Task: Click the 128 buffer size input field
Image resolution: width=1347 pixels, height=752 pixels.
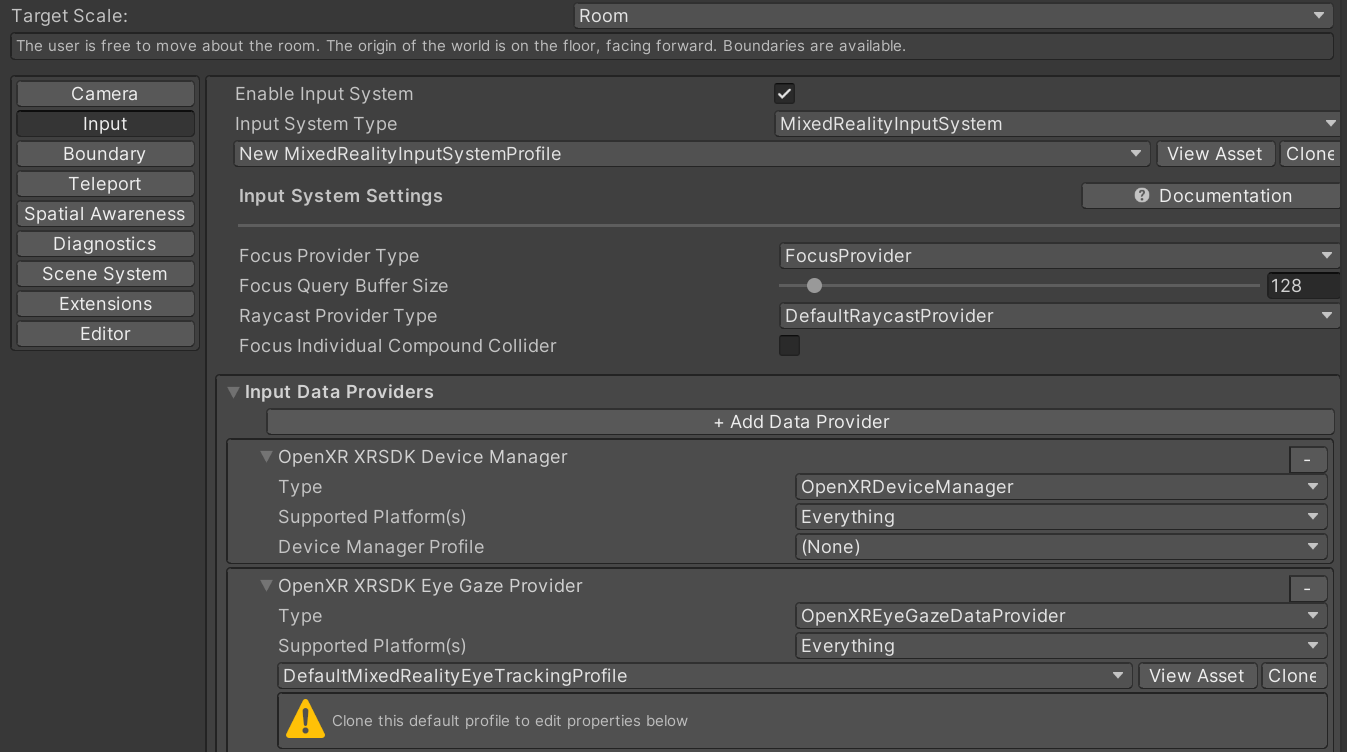Action: click(x=1302, y=285)
